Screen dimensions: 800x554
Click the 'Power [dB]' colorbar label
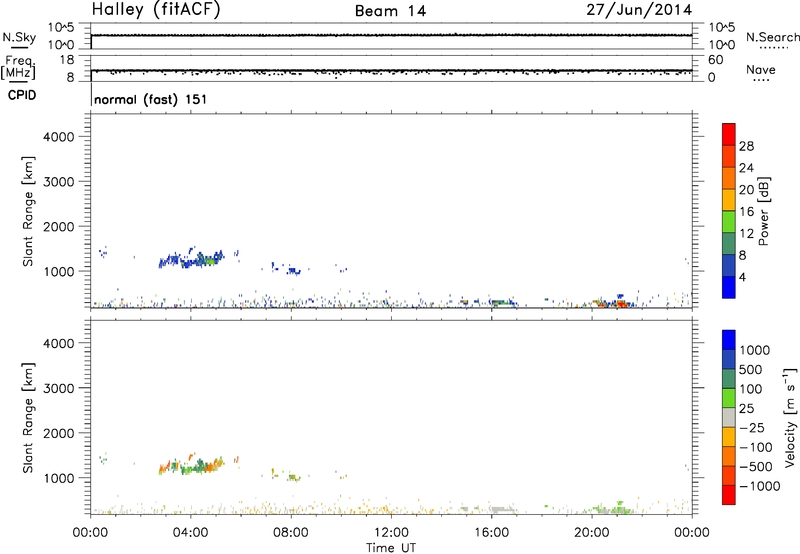tap(764, 211)
